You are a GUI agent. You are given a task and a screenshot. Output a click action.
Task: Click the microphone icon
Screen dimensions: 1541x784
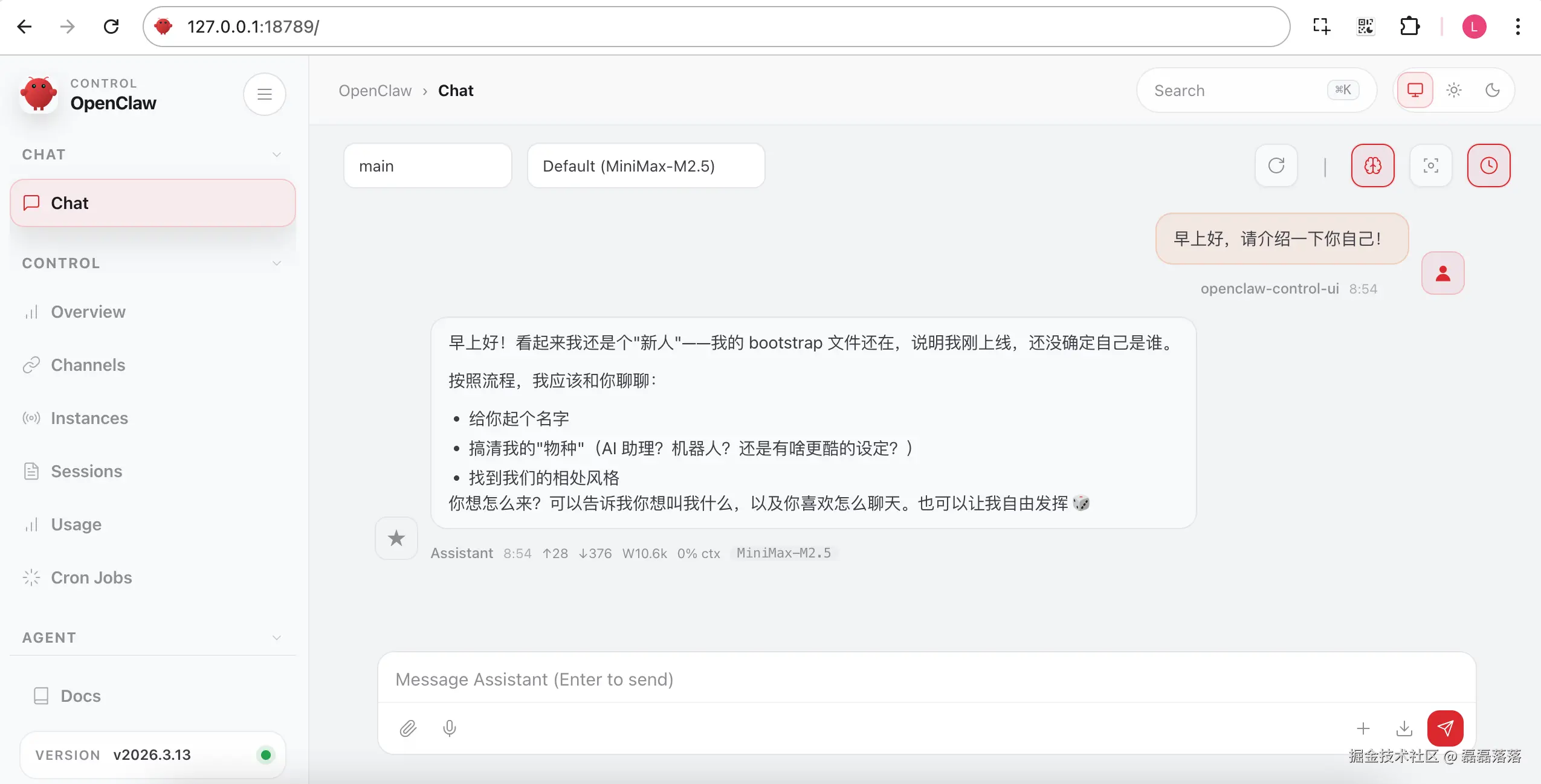[448, 728]
